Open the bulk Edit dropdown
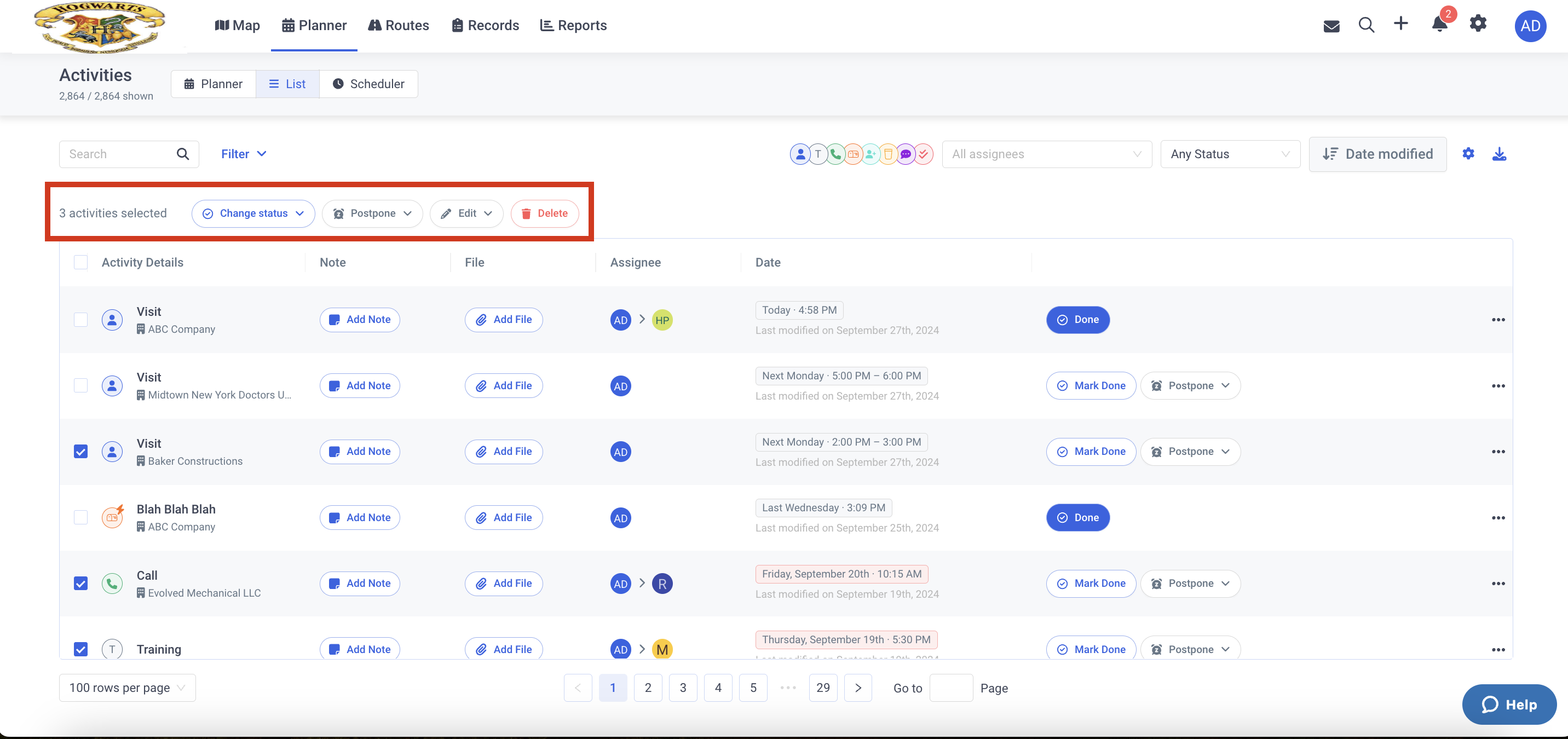This screenshot has width=1568, height=739. pos(466,213)
